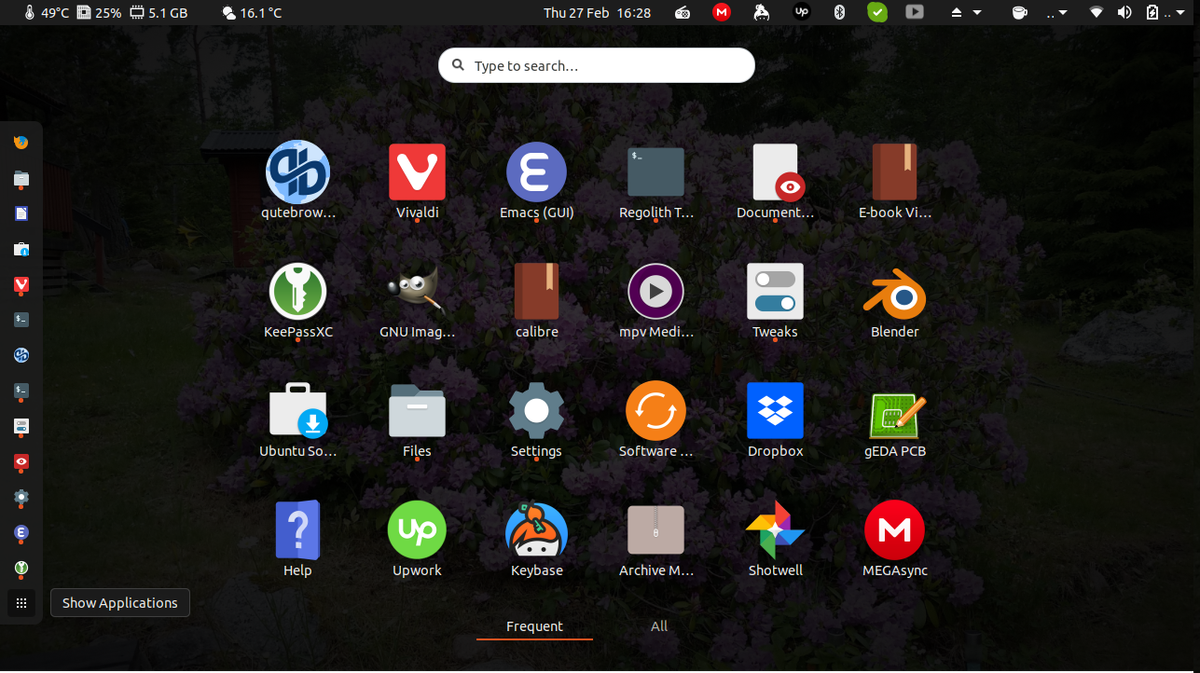
Task: Switch to Emacs in the dock
Action: coord(21,533)
